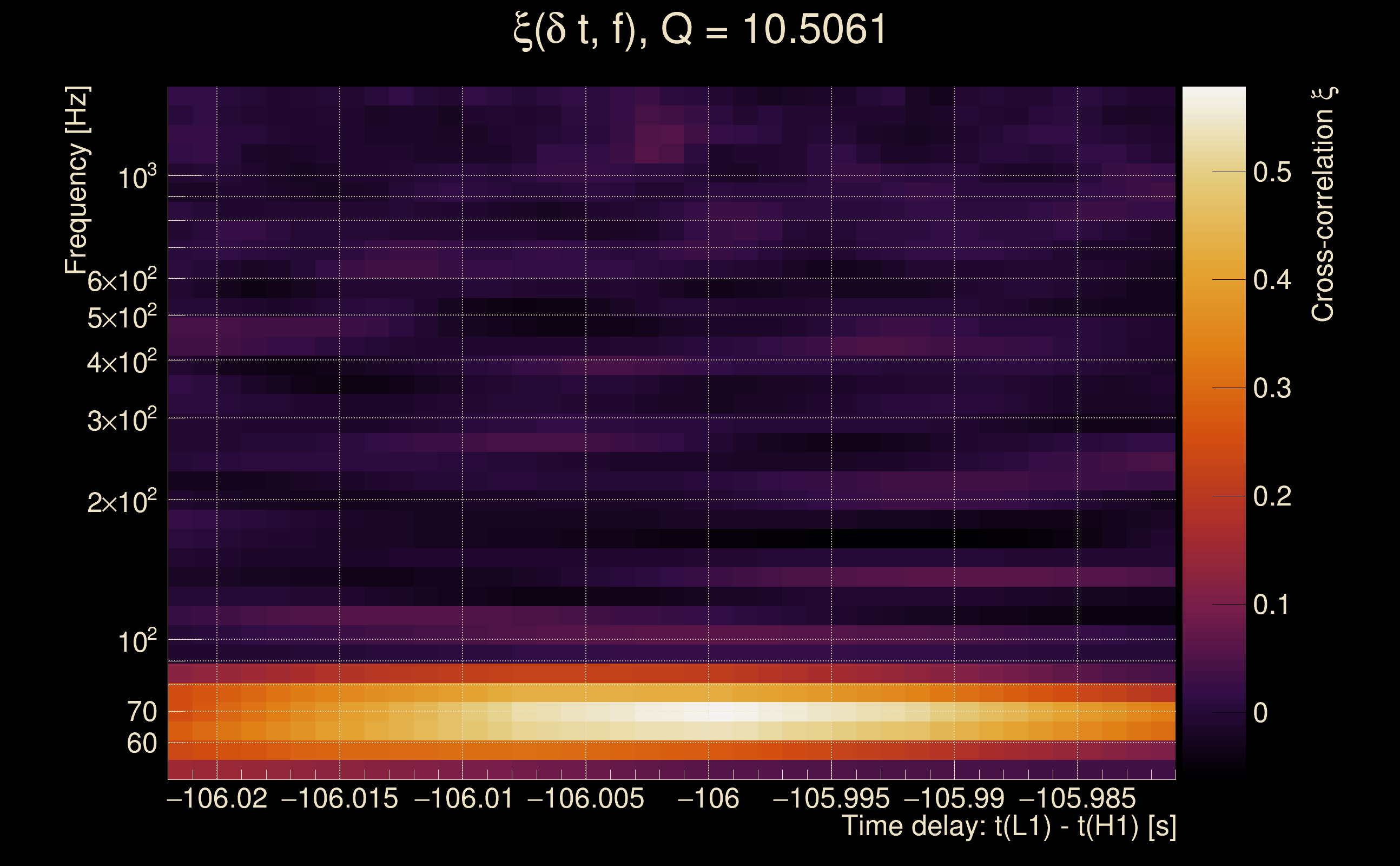Screen dimensions: 1400x866
Task: Click the brightest white peak in the heatmap
Action: 721,712
